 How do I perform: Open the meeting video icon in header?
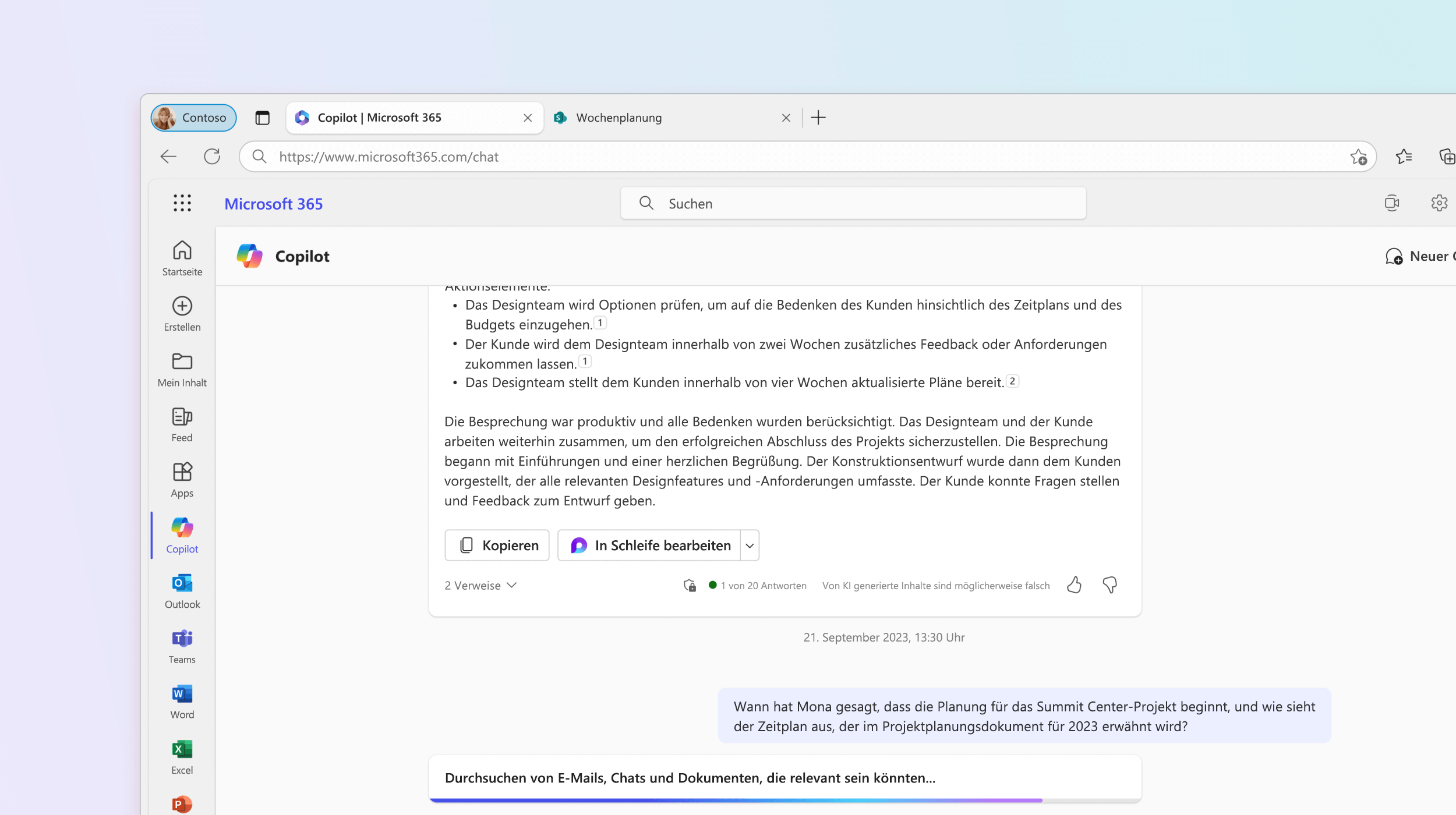tap(1392, 203)
